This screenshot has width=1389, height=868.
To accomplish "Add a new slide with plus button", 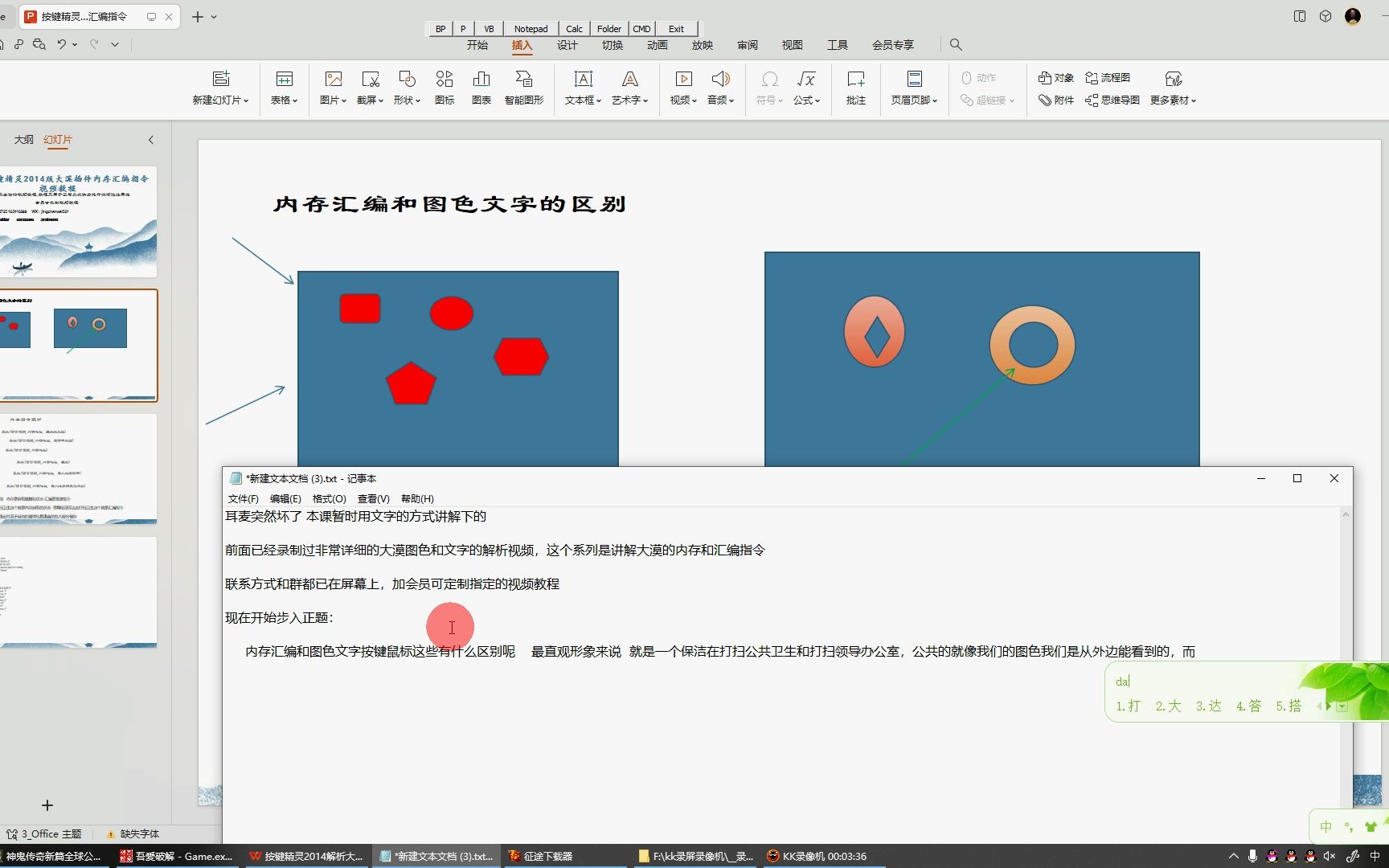I will pyautogui.click(x=47, y=805).
